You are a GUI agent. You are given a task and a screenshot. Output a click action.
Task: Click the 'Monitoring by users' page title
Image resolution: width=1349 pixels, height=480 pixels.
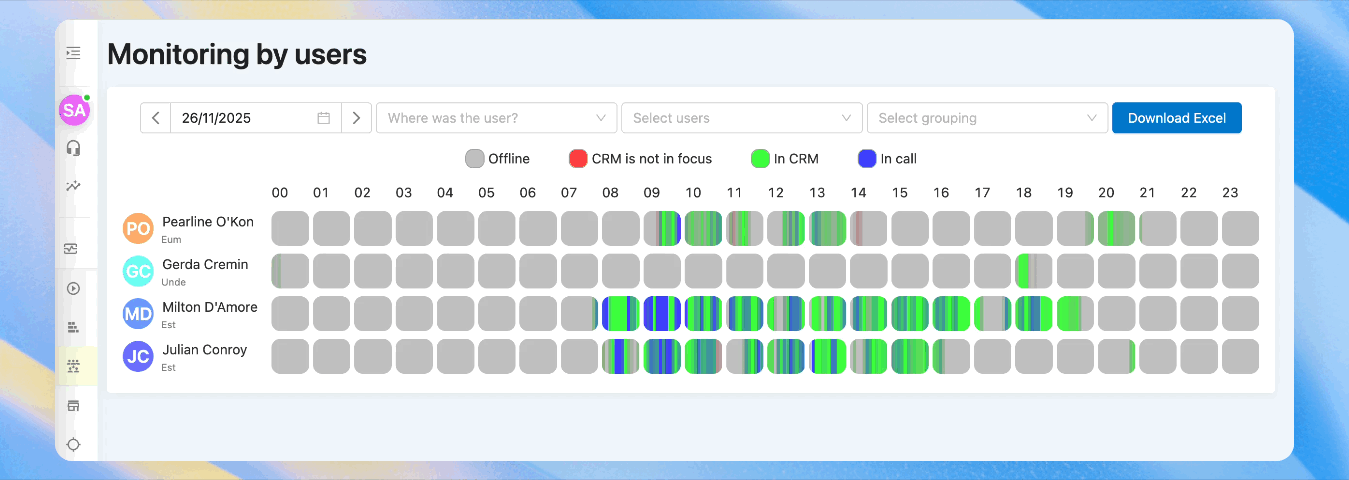click(x=237, y=54)
